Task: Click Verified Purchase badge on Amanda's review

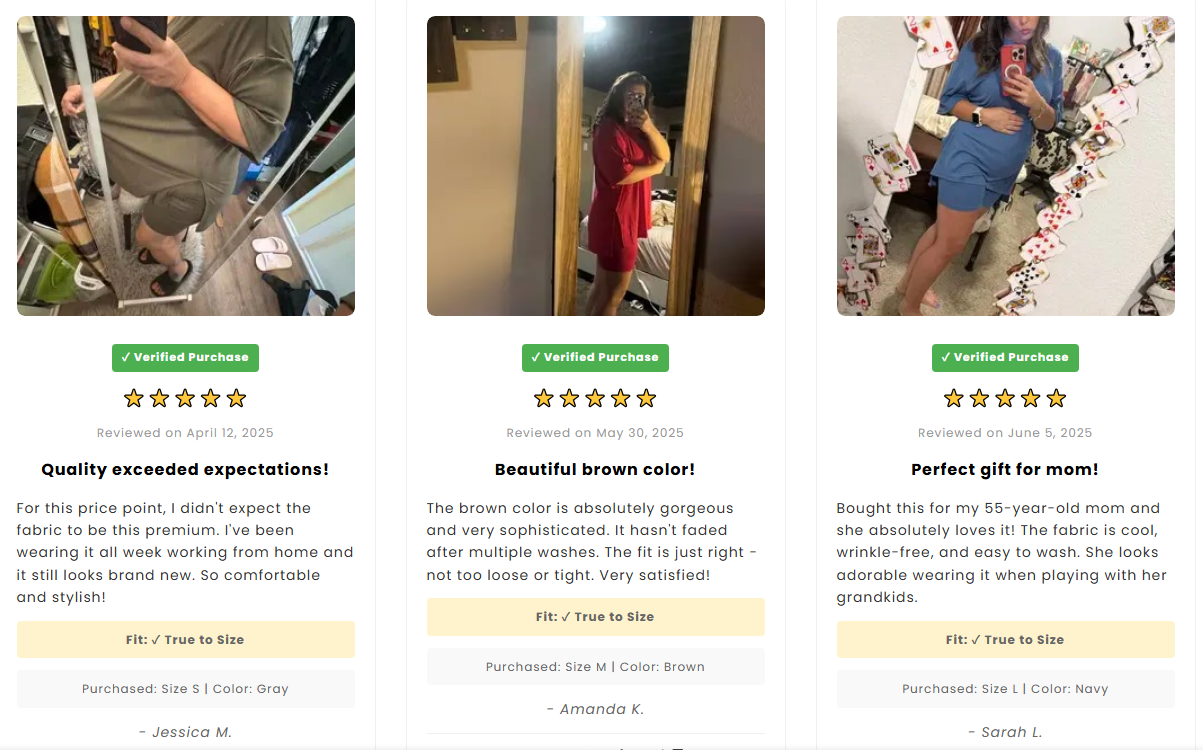Action: point(595,358)
